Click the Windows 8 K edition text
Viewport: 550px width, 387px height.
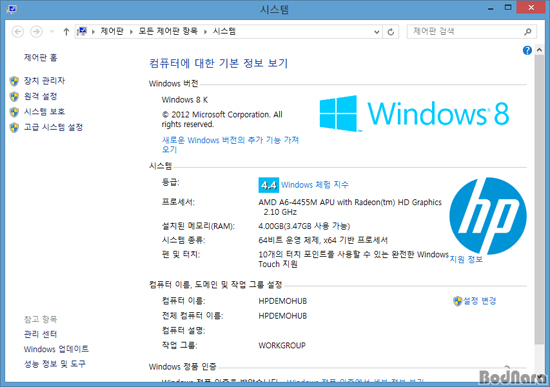coord(185,100)
